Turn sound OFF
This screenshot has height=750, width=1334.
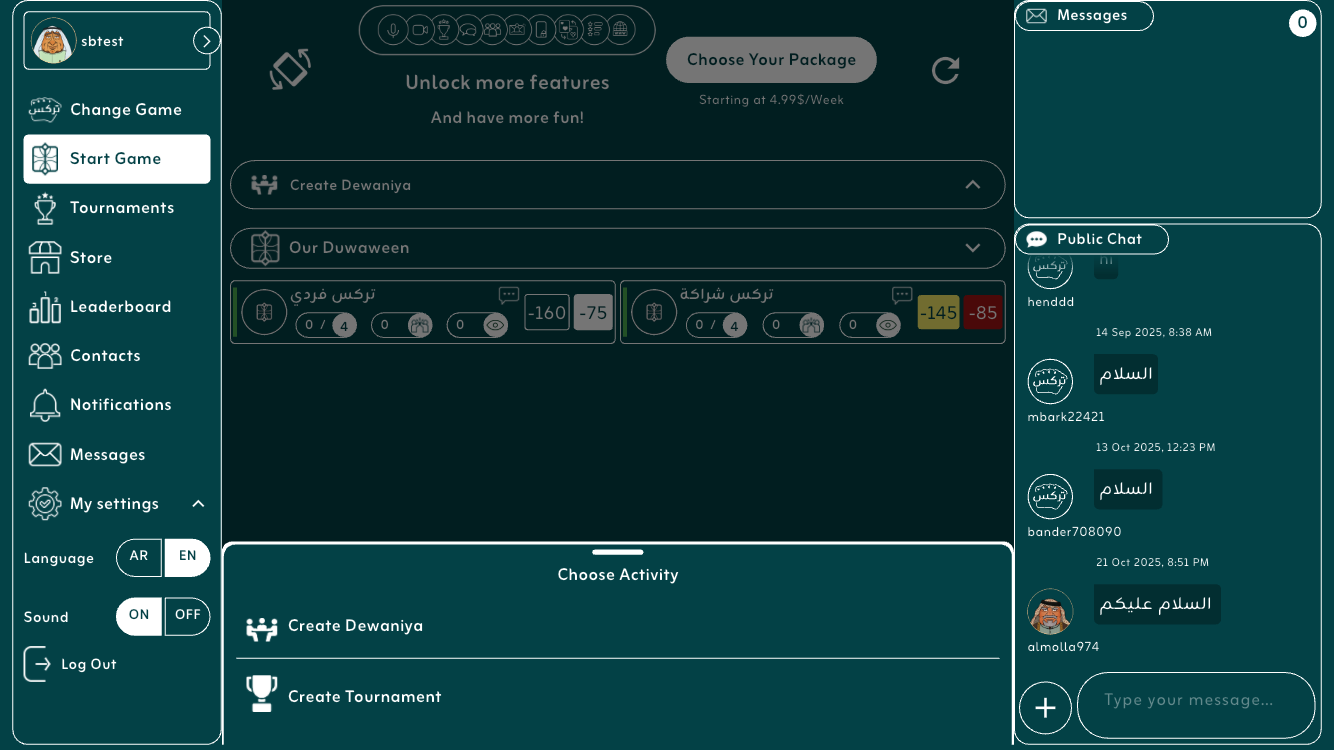(187, 616)
